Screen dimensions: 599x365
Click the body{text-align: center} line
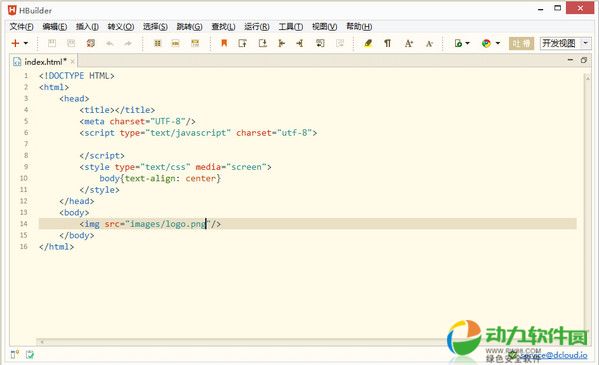(160, 178)
